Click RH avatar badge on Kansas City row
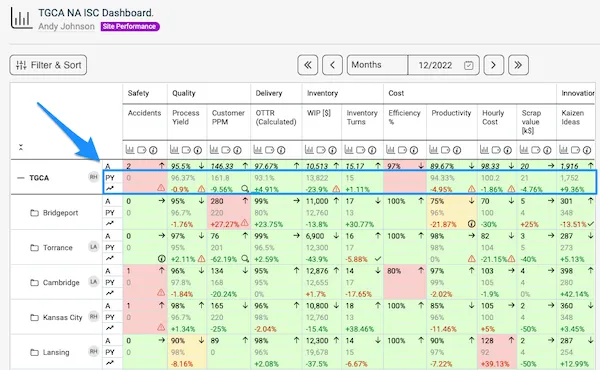The width and height of the screenshot is (600, 370). [93, 316]
